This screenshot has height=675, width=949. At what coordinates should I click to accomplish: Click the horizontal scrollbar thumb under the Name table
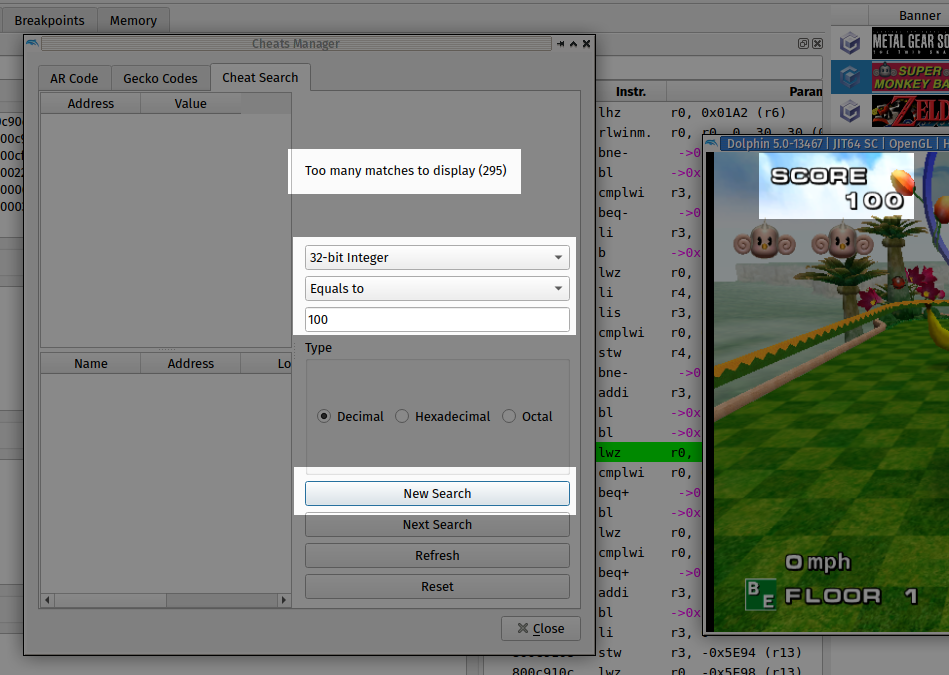110,600
